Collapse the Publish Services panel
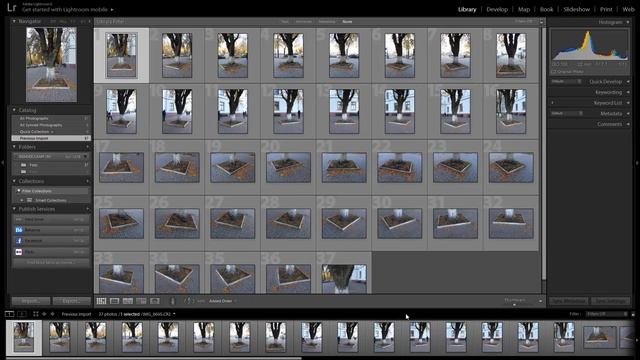640x360 pixels. coord(14,209)
